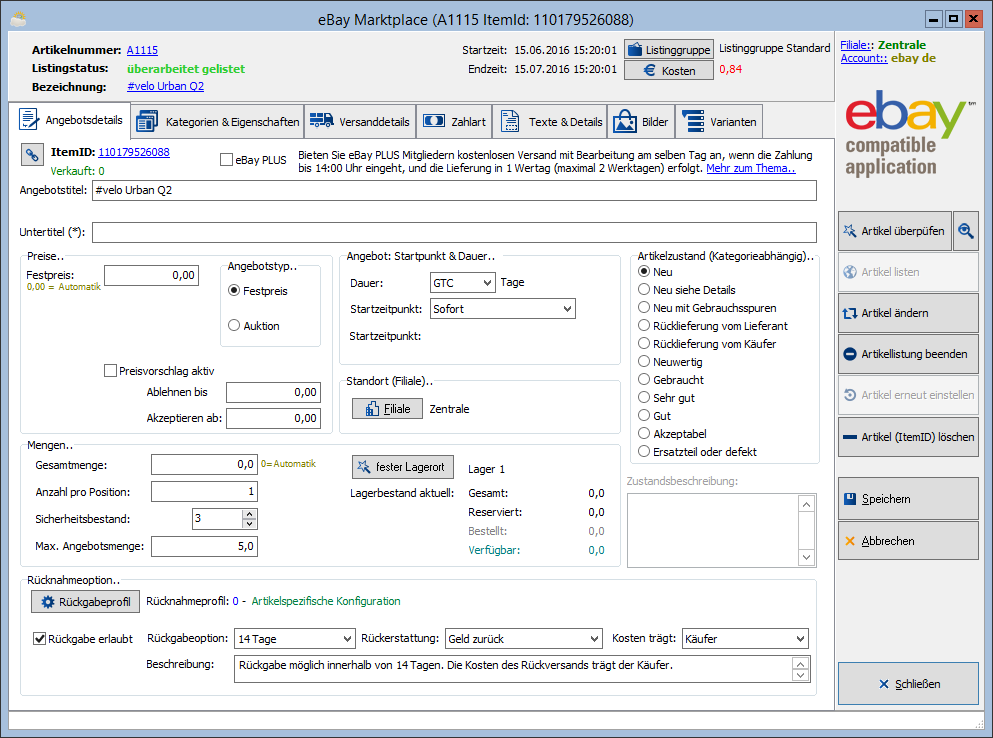This screenshot has height=738, width=993.
Task: Cancel with the Abbrechen button
Action: click(x=908, y=541)
